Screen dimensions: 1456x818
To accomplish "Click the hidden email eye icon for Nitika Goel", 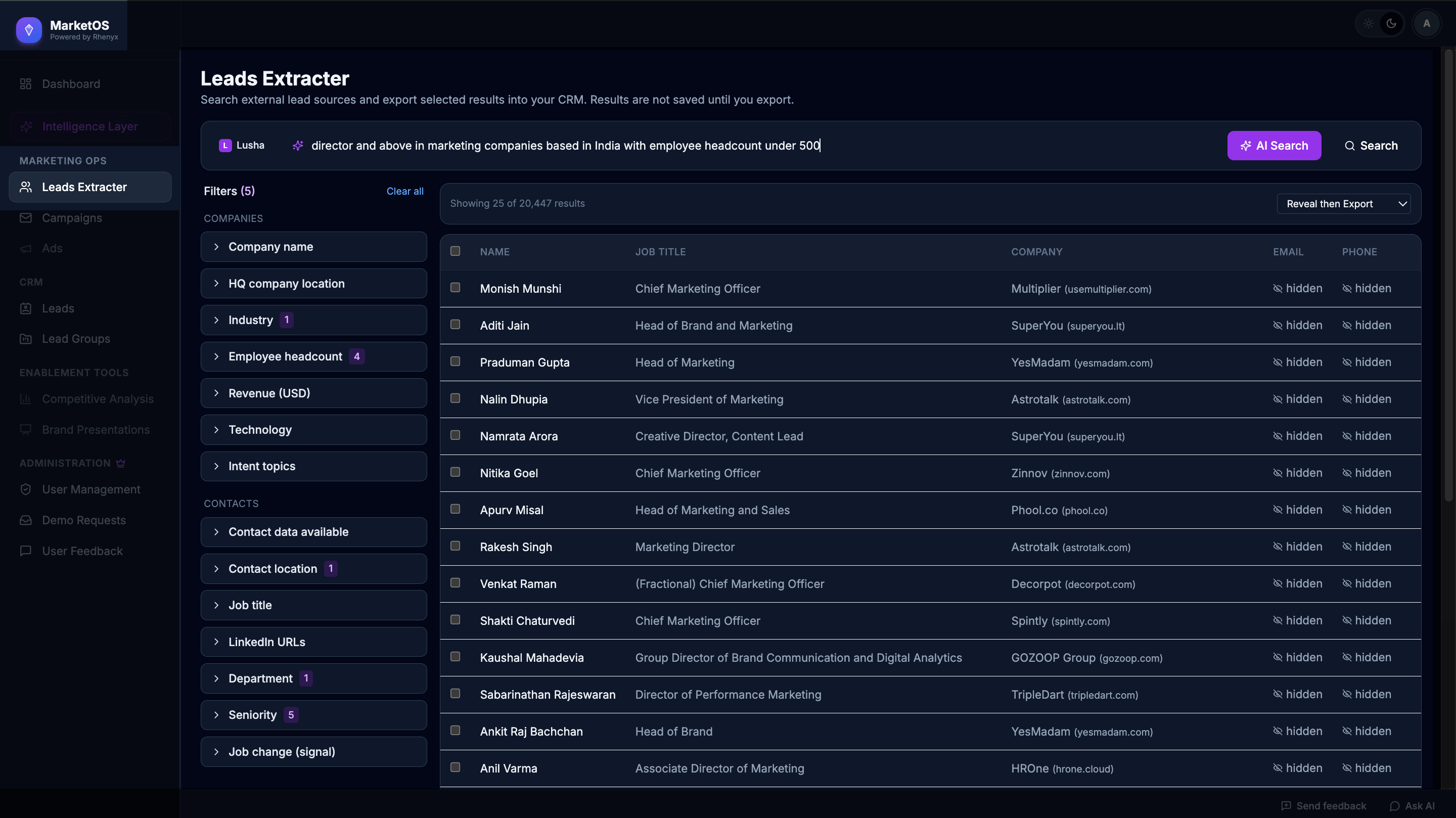I will pos(1278,473).
